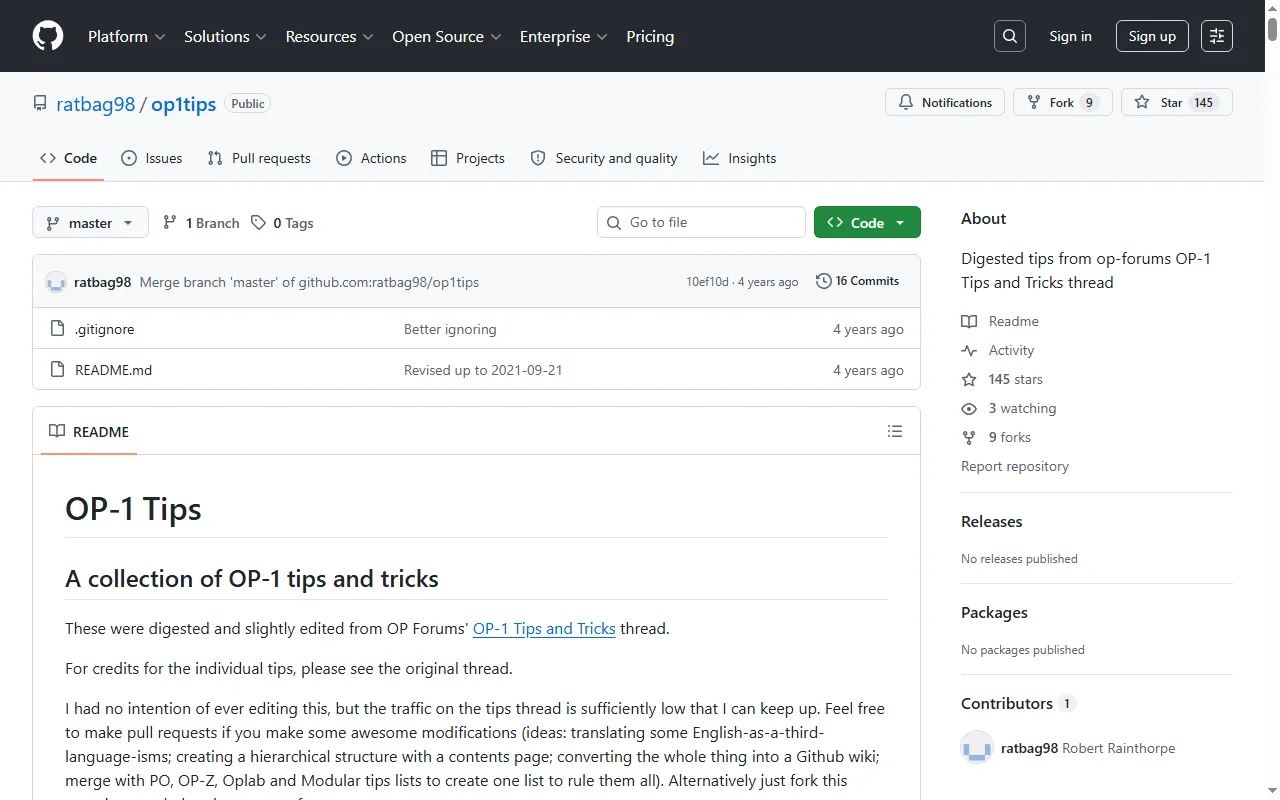Switch to the Projects tab

(468, 158)
